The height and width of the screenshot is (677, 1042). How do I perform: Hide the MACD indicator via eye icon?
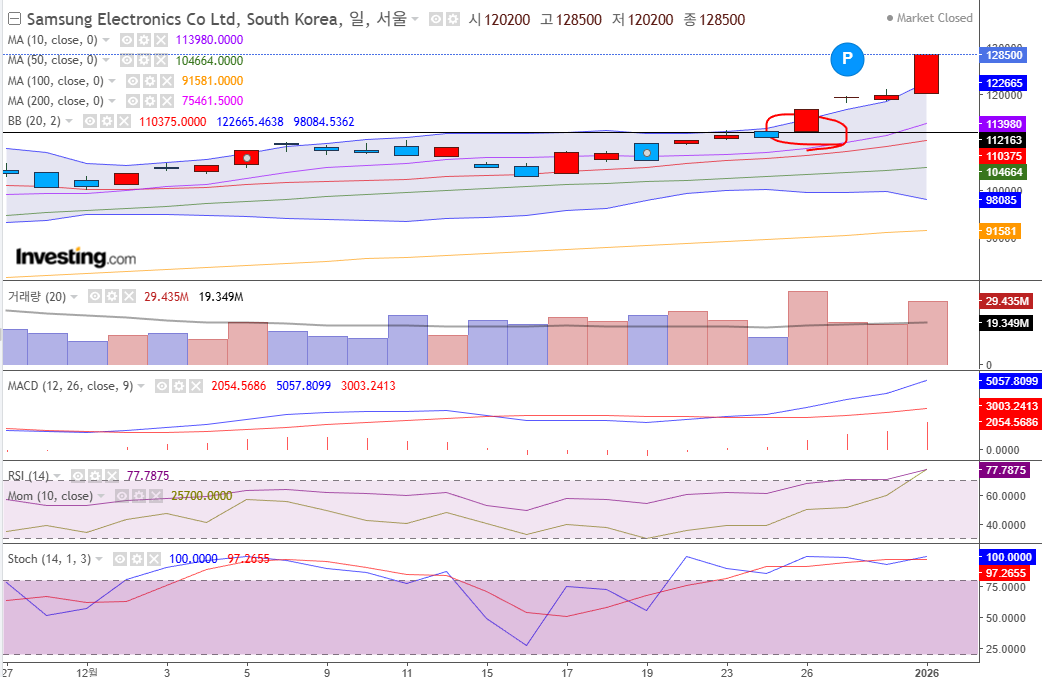click(x=161, y=386)
